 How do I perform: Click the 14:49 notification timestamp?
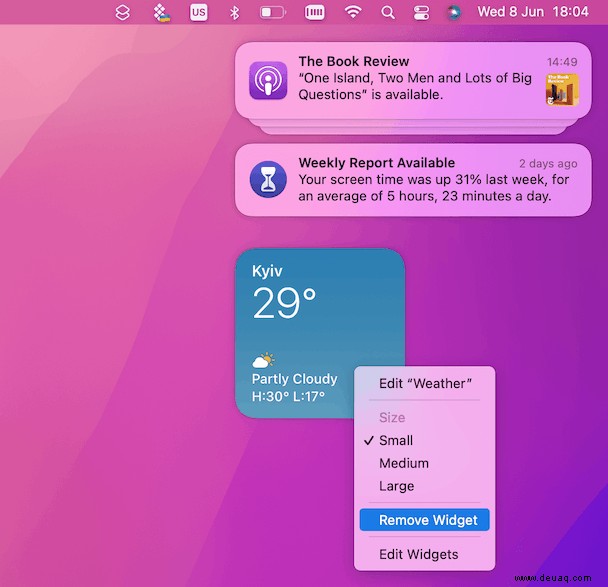coord(562,62)
